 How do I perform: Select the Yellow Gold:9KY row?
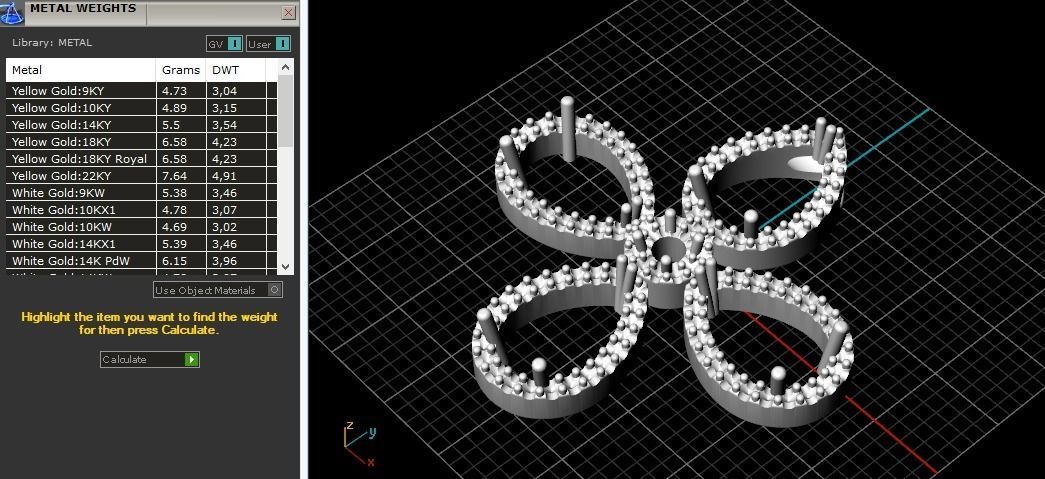pyautogui.click(x=141, y=91)
